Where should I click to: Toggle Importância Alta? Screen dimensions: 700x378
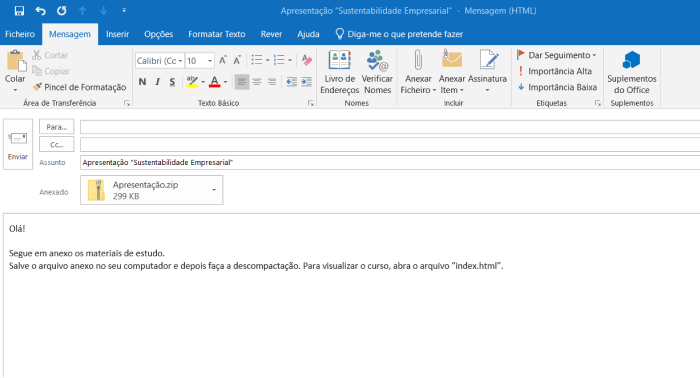coord(554,71)
